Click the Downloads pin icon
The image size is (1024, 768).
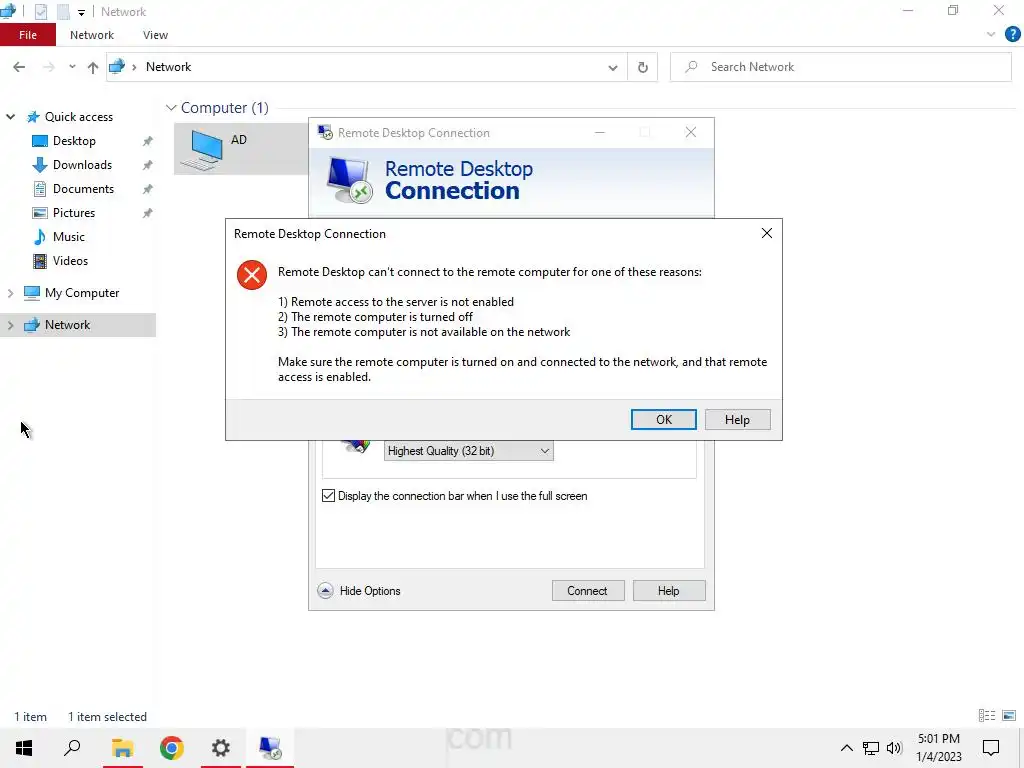tap(148, 165)
